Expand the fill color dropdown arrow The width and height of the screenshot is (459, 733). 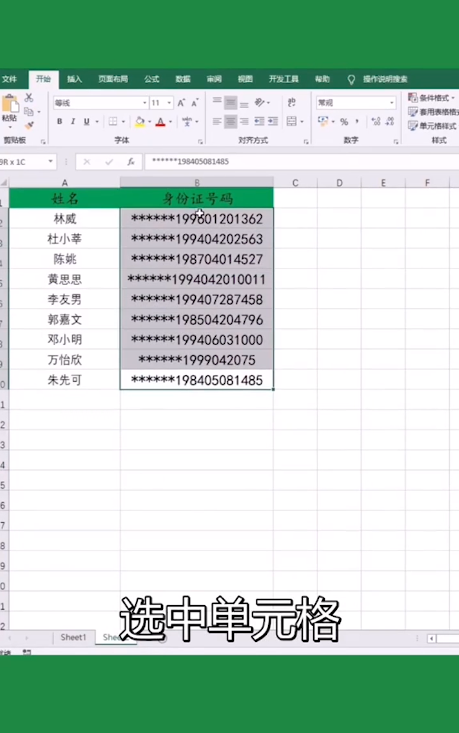150,122
